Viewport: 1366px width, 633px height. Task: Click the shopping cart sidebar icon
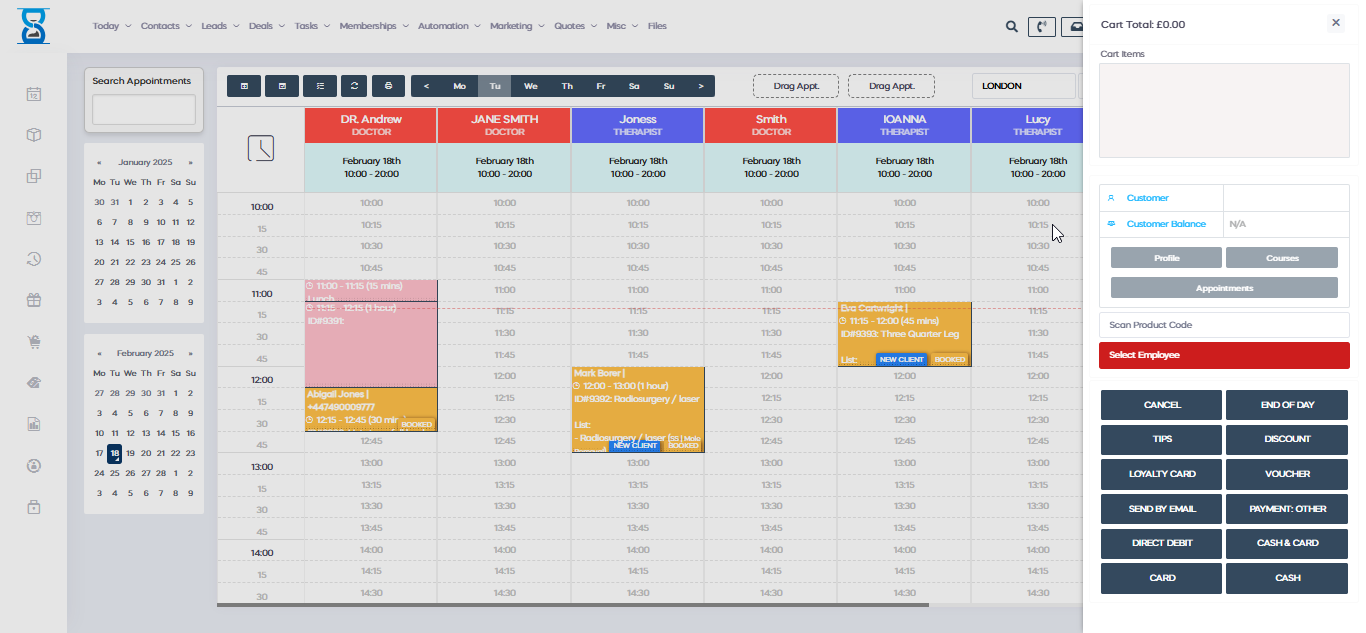coord(33,342)
